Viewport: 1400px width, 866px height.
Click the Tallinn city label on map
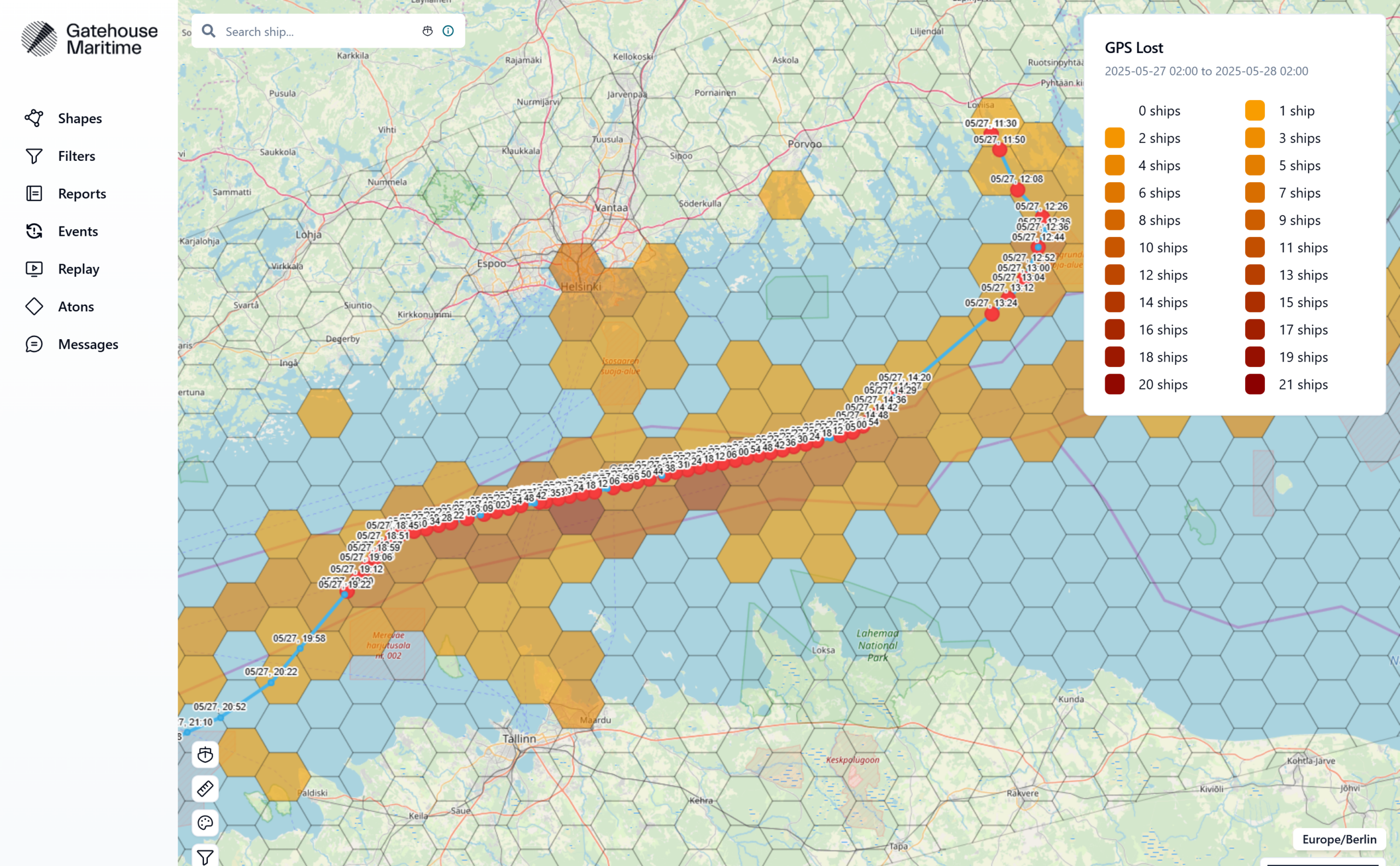point(520,739)
